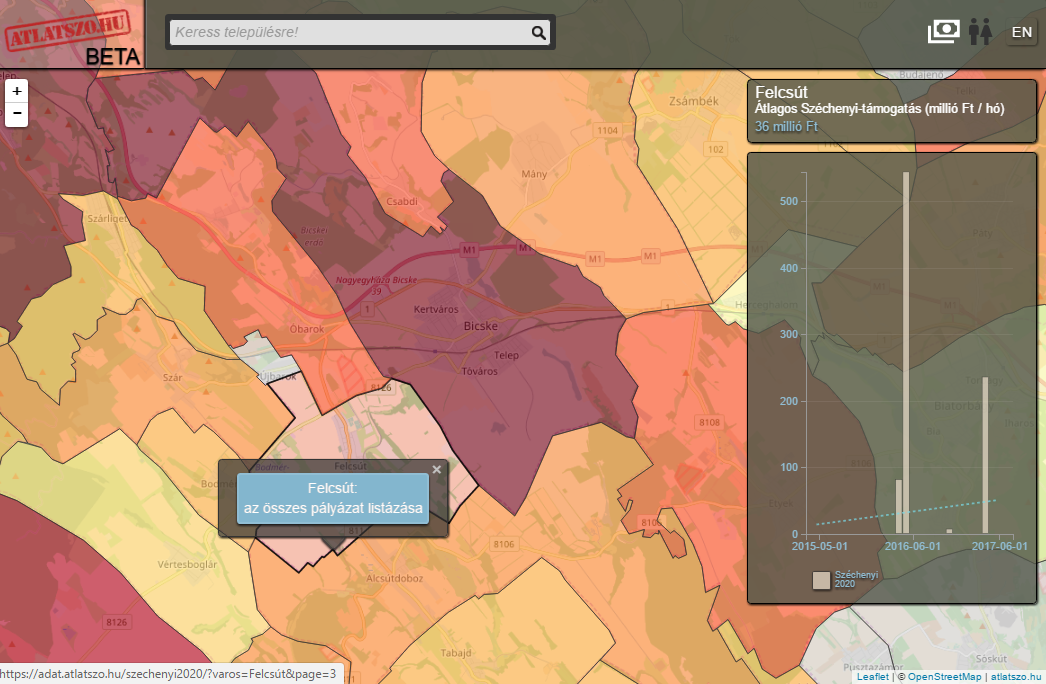1046x684 pixels.
Task: Select the population people icon
Action: (979, 32)
